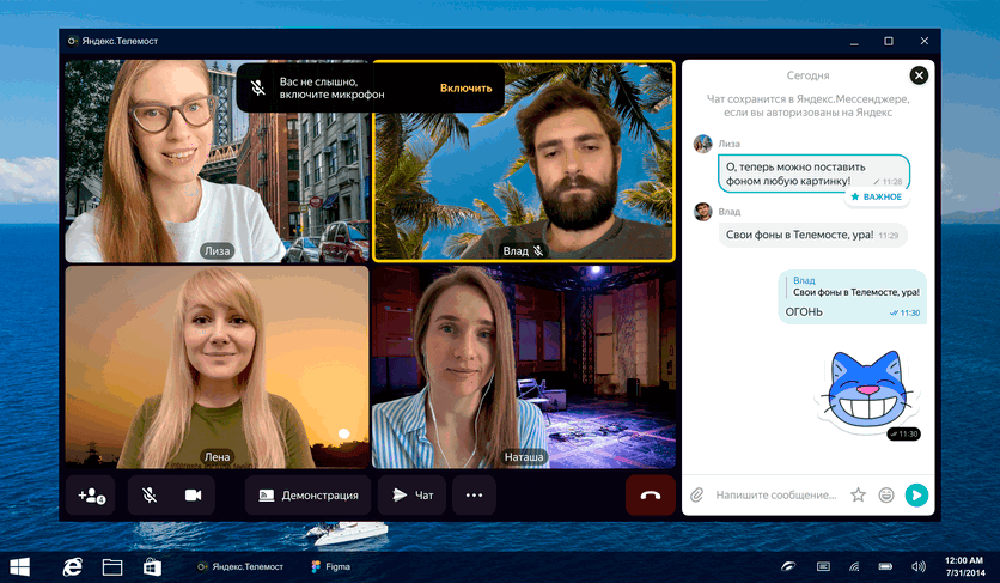This screenshot has height=583, width=1000.
Task: Click the muted mic icon beside Влад's name
Action: click(x=538, y=251)
